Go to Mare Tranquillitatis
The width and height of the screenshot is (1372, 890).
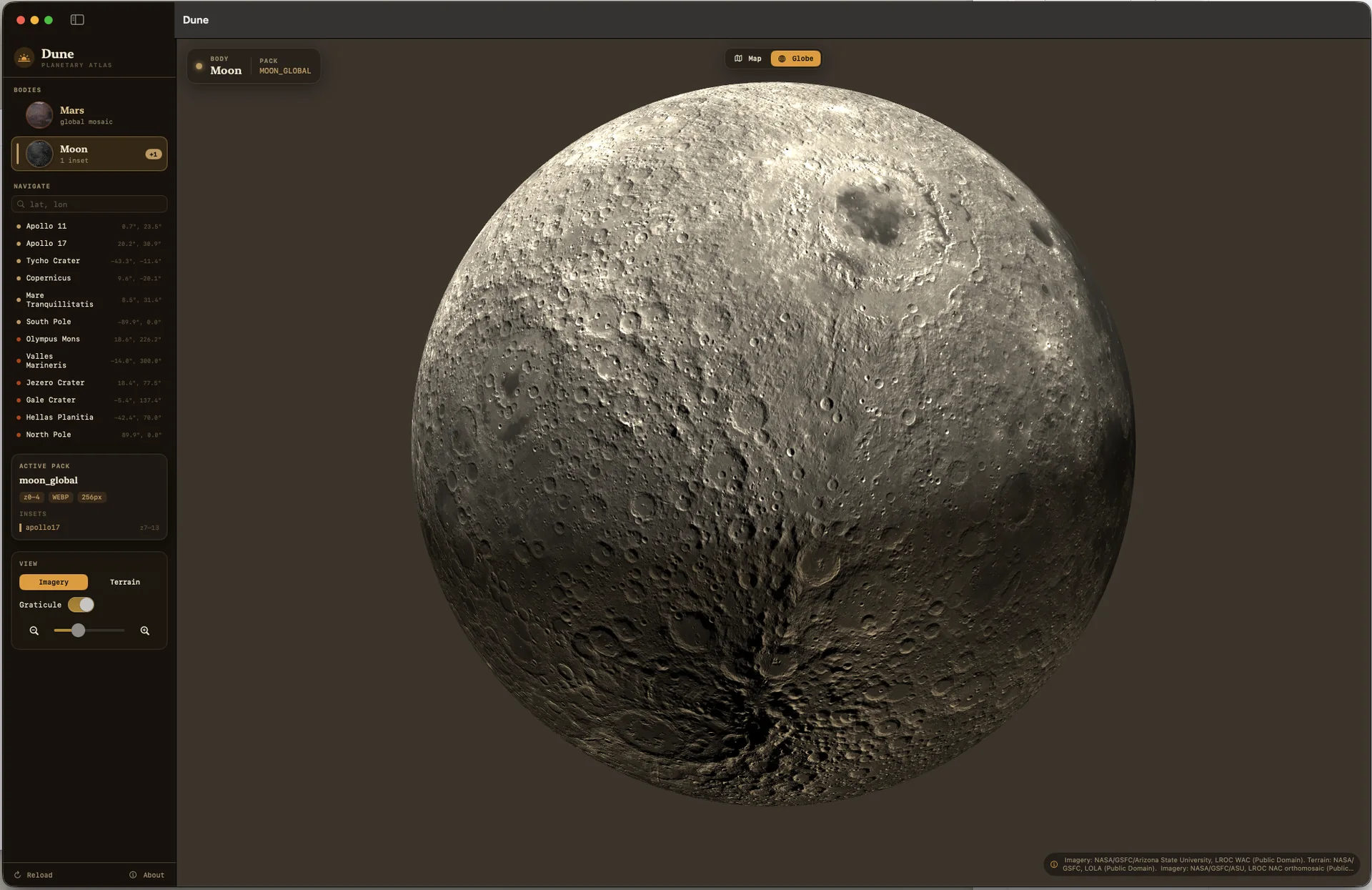coord(89,300)
